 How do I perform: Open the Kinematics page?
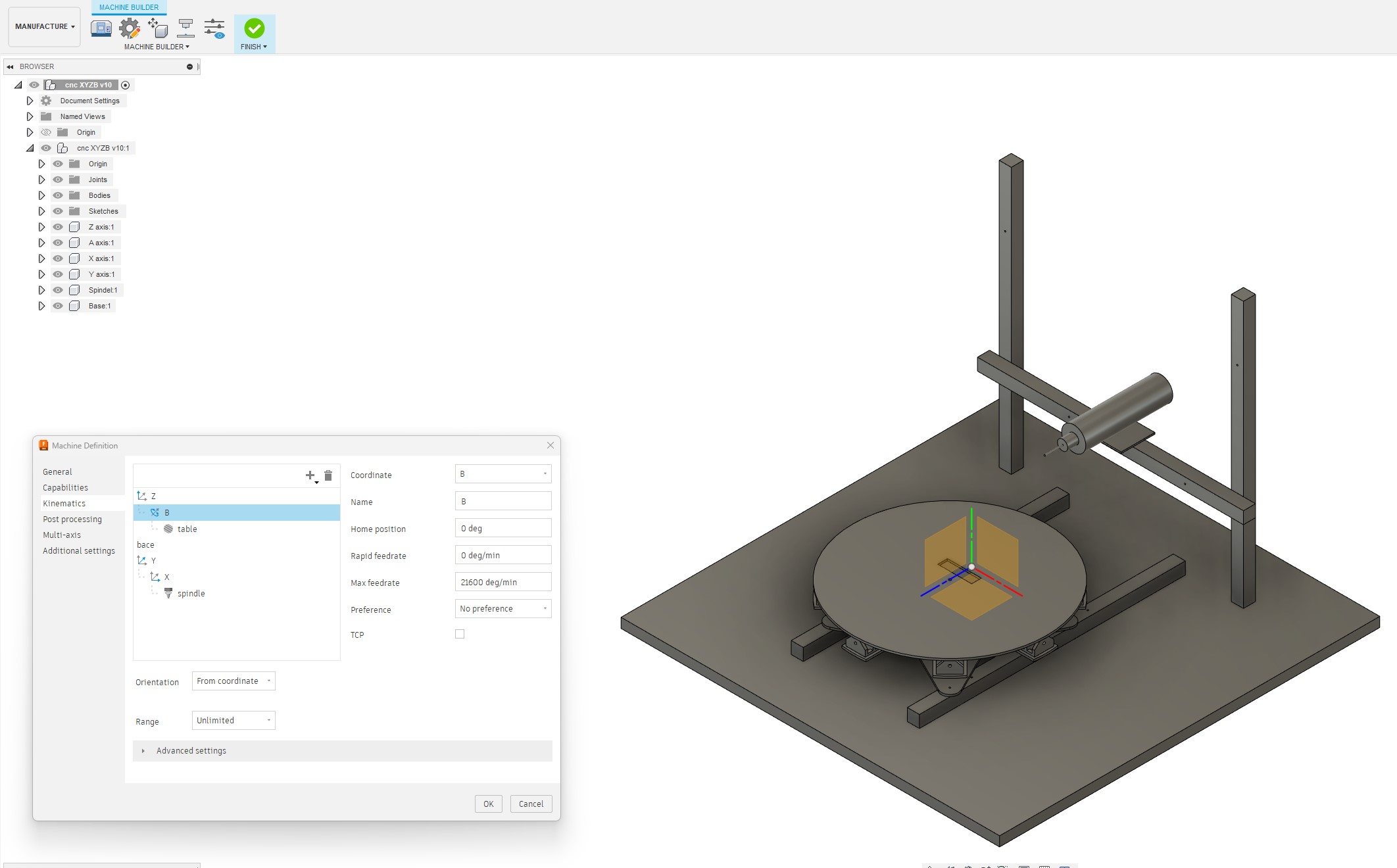tap(64, 504)
